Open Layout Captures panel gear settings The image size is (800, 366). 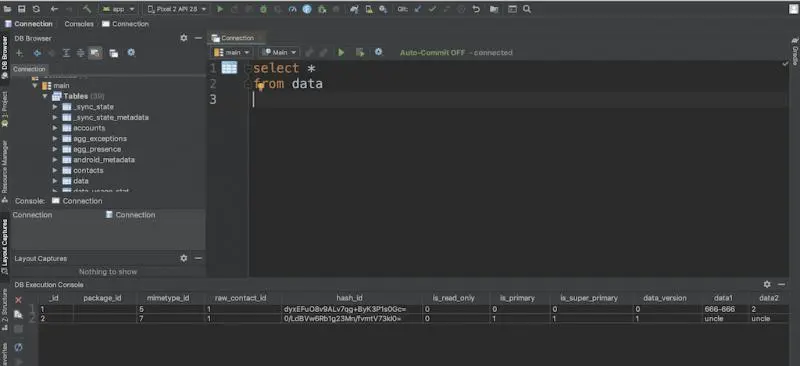pyautogui.click(x=184, y=258)
